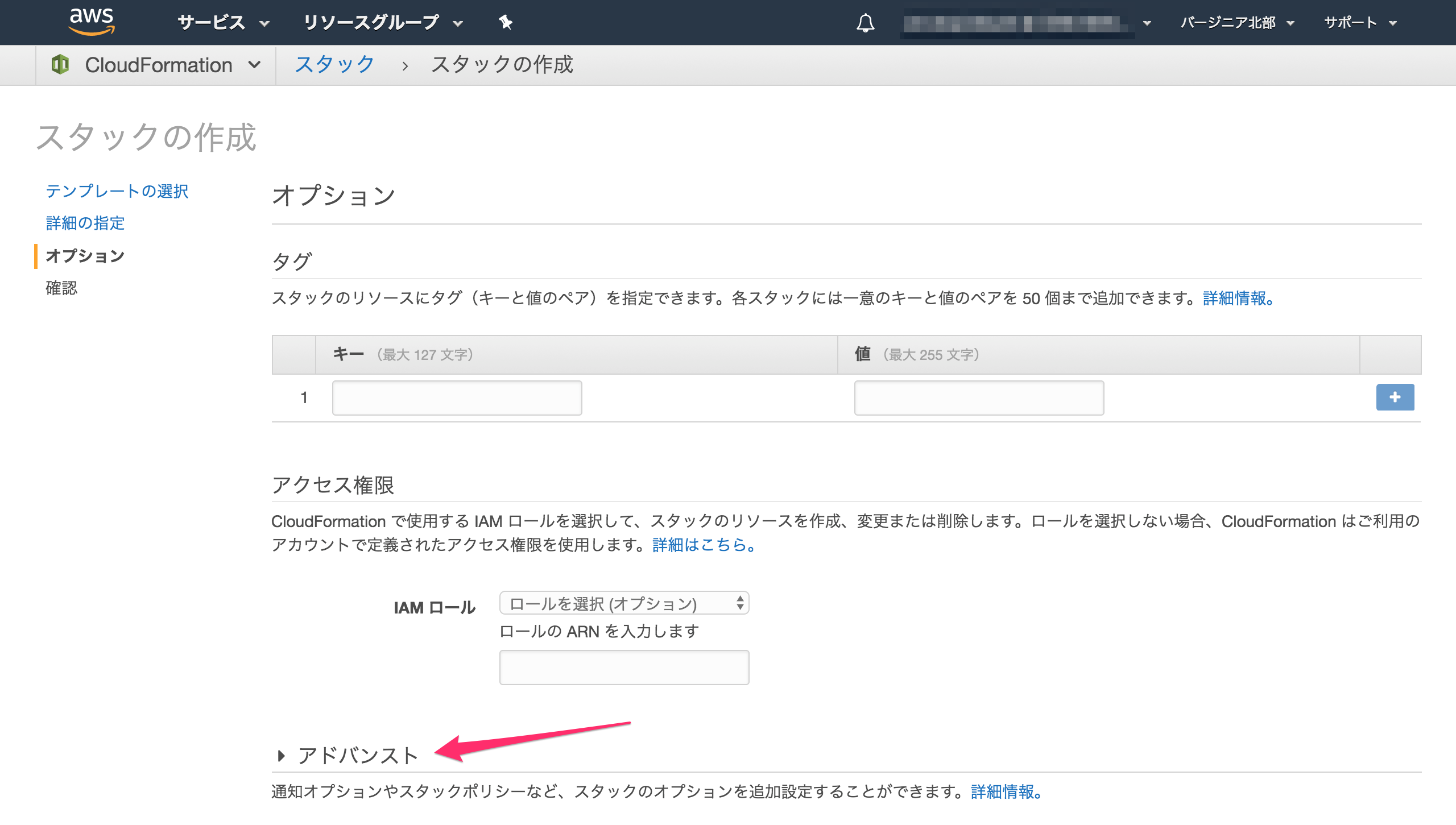Navigate to スタック via the breadcrumb
This screenshot has width=1456, height=825.
pyautogui.click(x=334, y=64)
